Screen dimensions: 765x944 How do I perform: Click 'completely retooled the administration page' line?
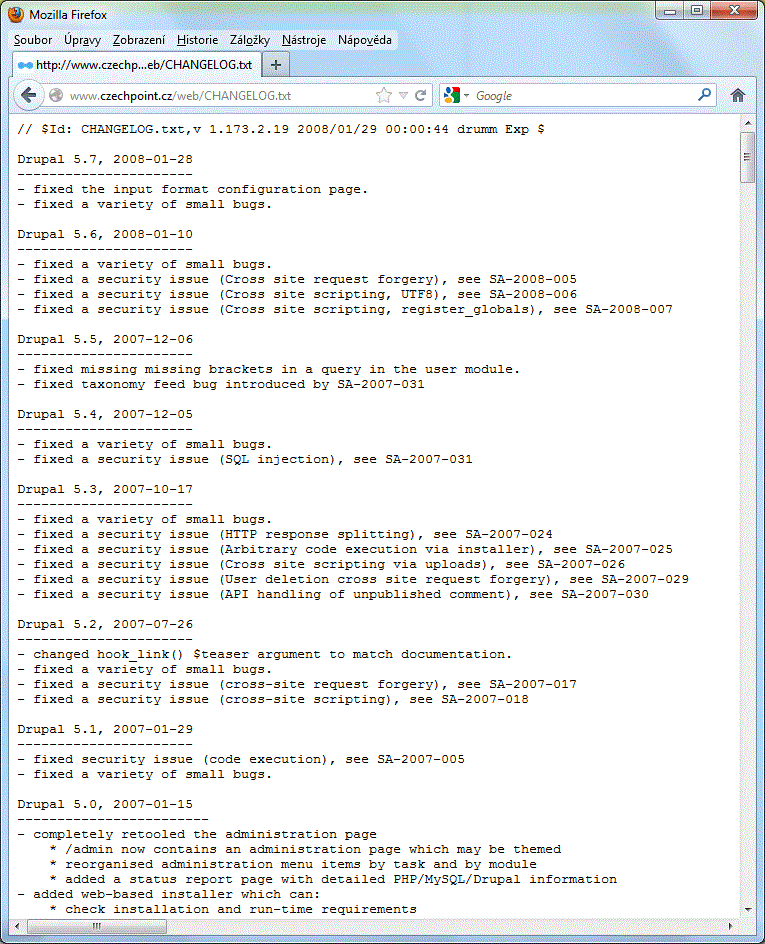pyautogui.click(x=197, y=834)
